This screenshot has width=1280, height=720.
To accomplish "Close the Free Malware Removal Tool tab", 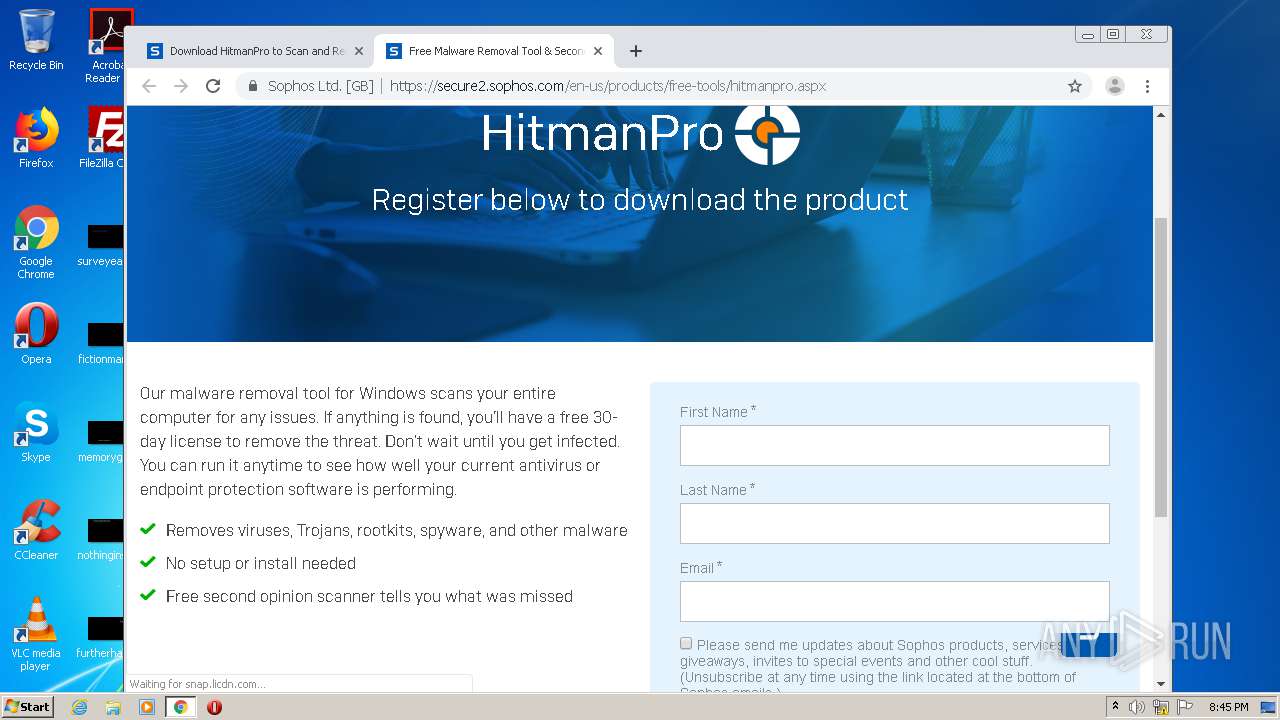I will pyautogui.click(x=598, y=51).
